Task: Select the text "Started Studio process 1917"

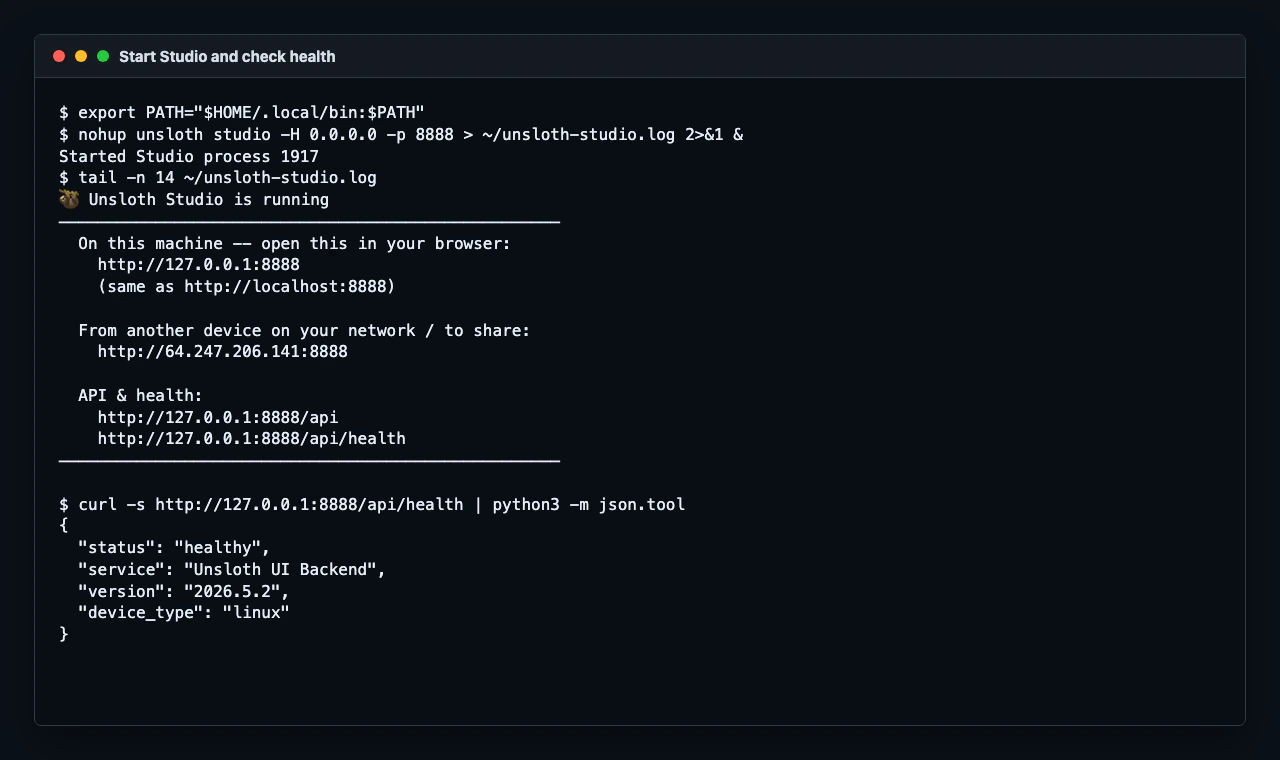Action: tap(189, 156)
